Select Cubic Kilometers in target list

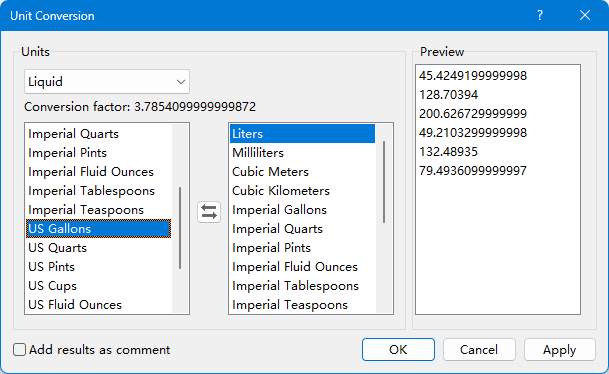click(303, 191)
